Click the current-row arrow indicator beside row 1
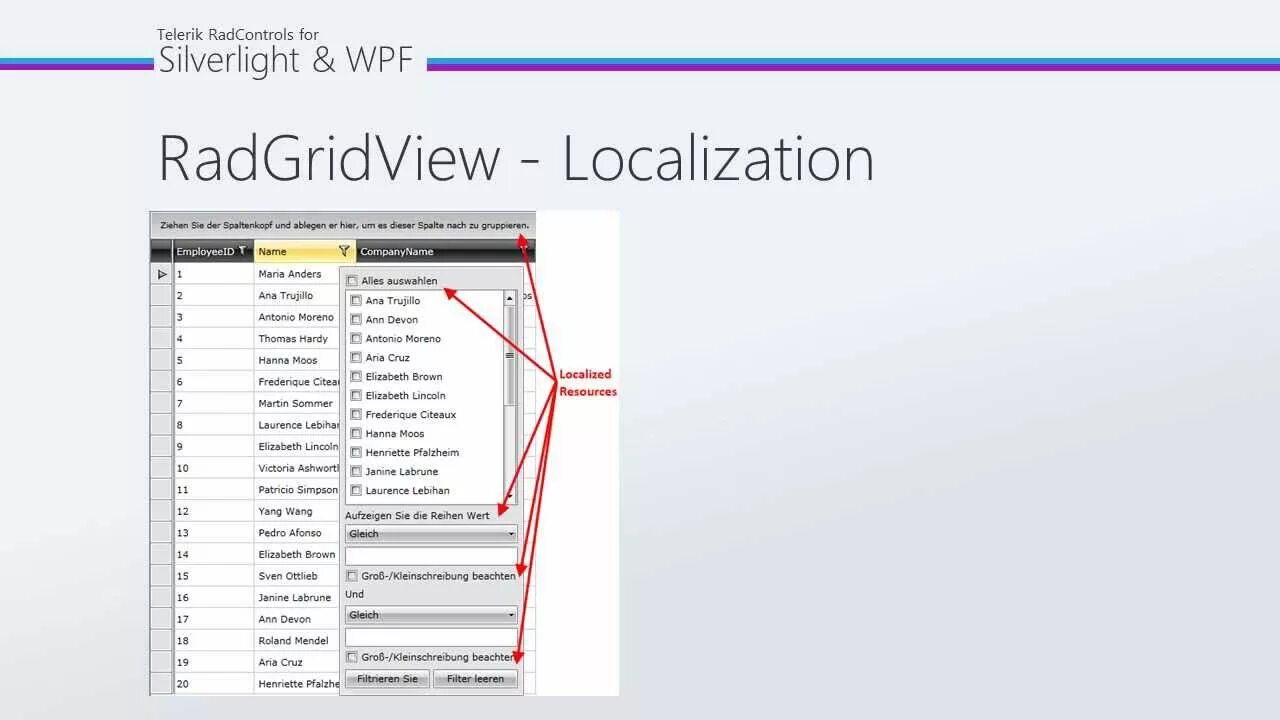The image size is (1280, 720). click(x=162, y=274)
